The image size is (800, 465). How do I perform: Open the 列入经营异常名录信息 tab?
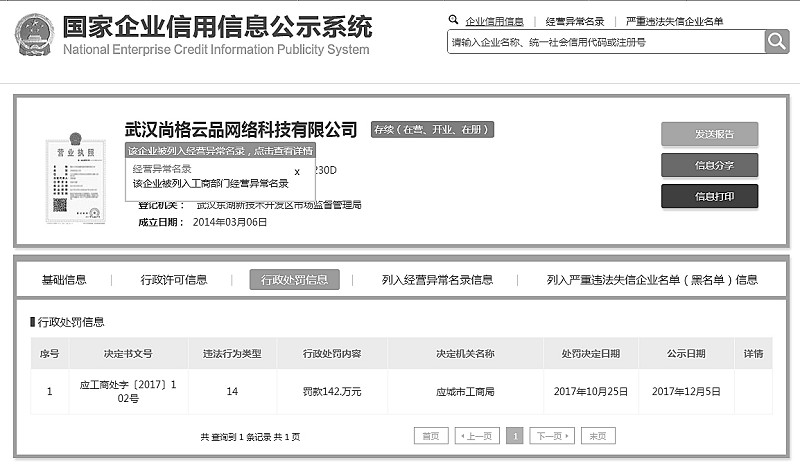[437, 280]
